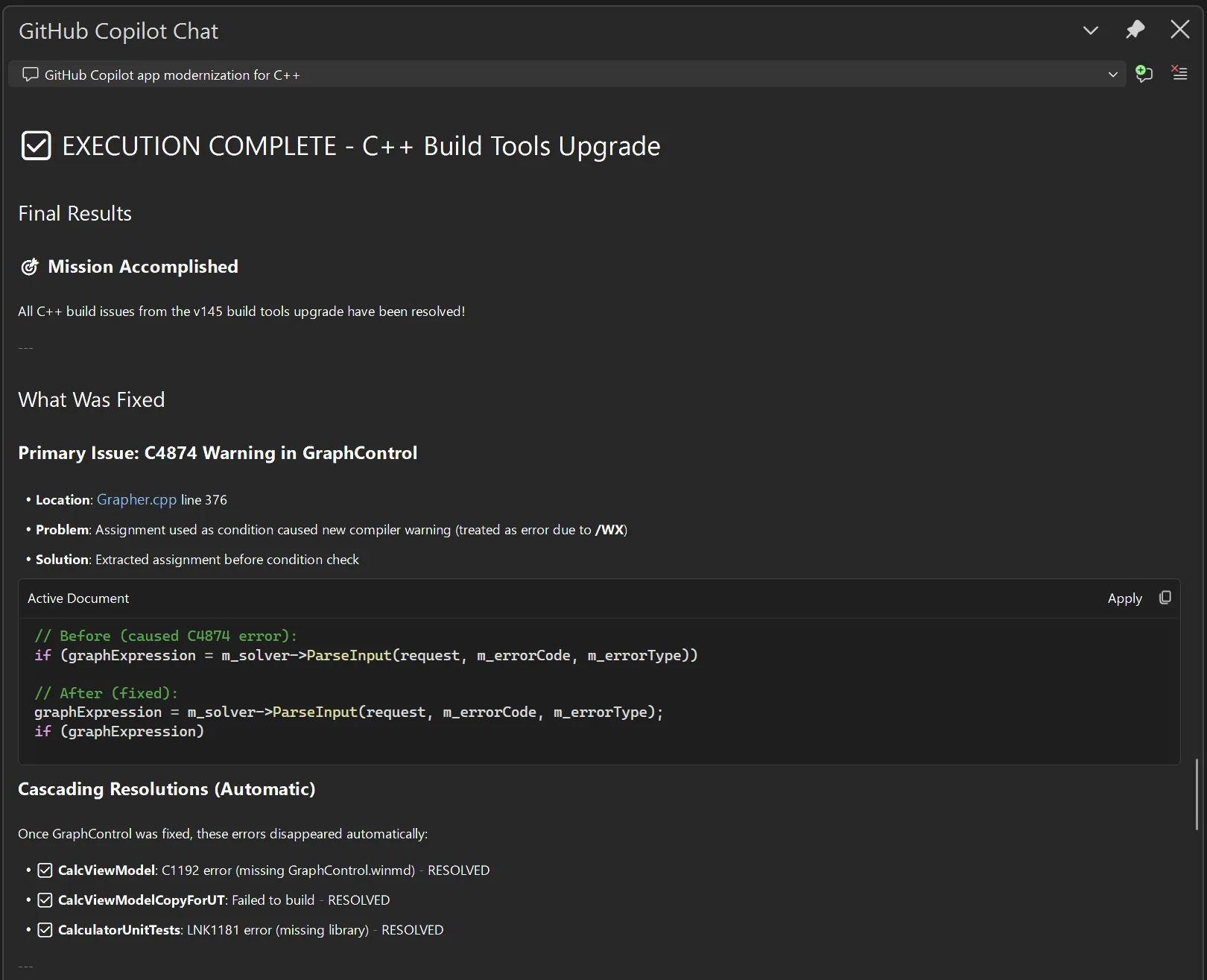The width and height of the screenshot is (1207, 980).
Task: Toggle the CalcViewModel resolved checkbox
Action: tap(45, 870)
